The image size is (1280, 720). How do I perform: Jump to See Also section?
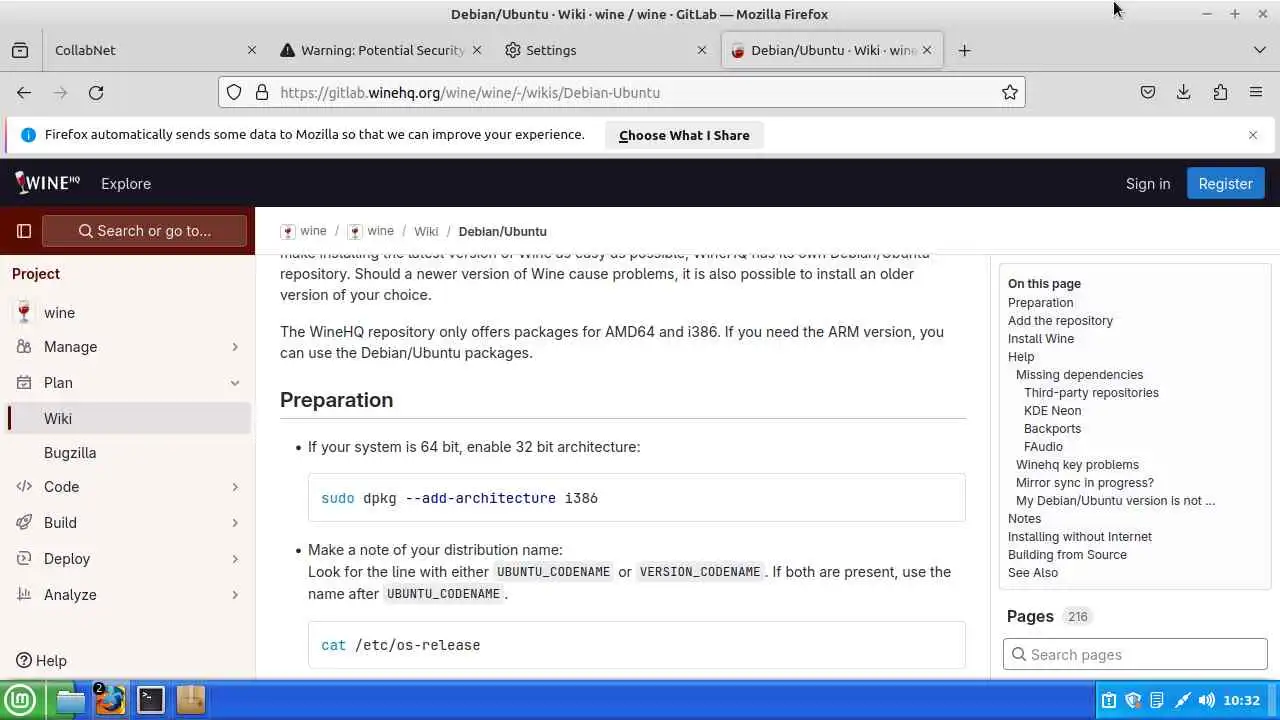pos(1033,572)
